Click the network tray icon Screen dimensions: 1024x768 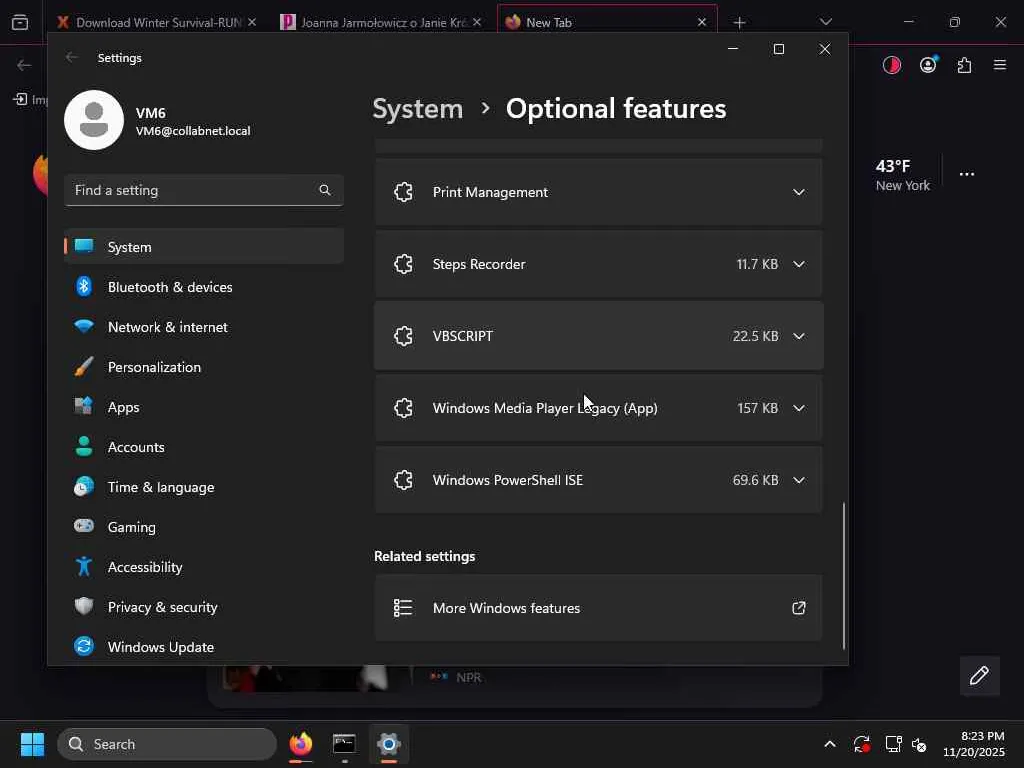[x=893, y=744]
